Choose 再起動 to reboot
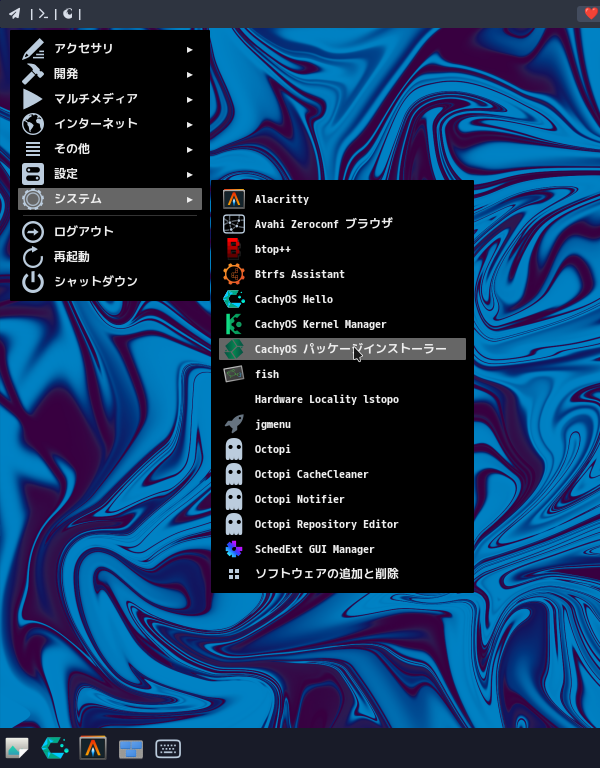600x768 pixels. click(x=110, y=257)
